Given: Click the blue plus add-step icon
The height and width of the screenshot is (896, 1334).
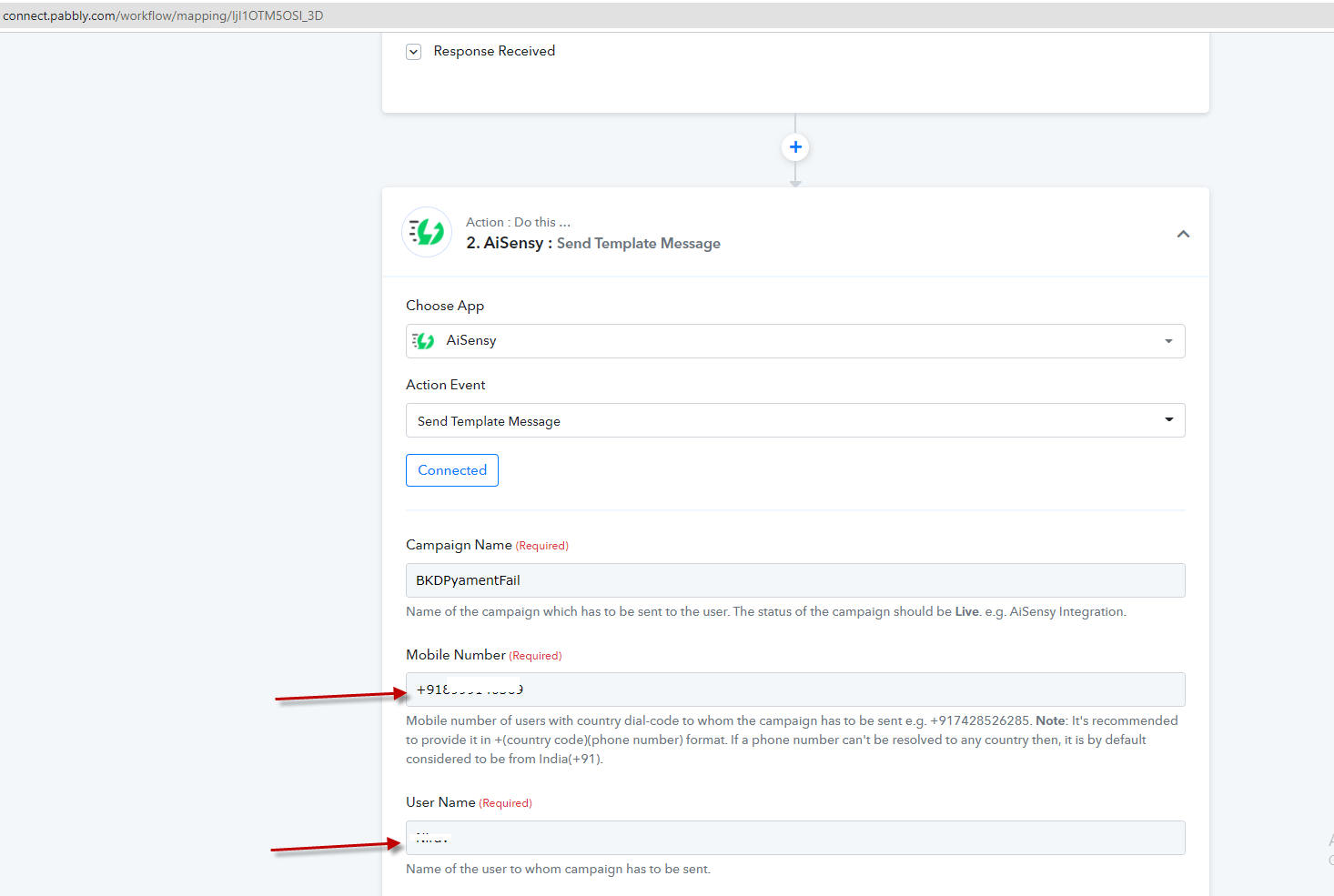Looking at the screenshot, I should pyautogui.click(x=795, y=147).
